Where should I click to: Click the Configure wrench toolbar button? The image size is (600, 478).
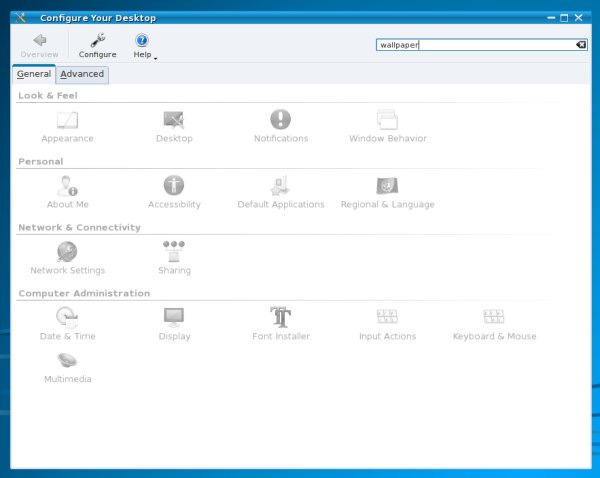[98, 46]
